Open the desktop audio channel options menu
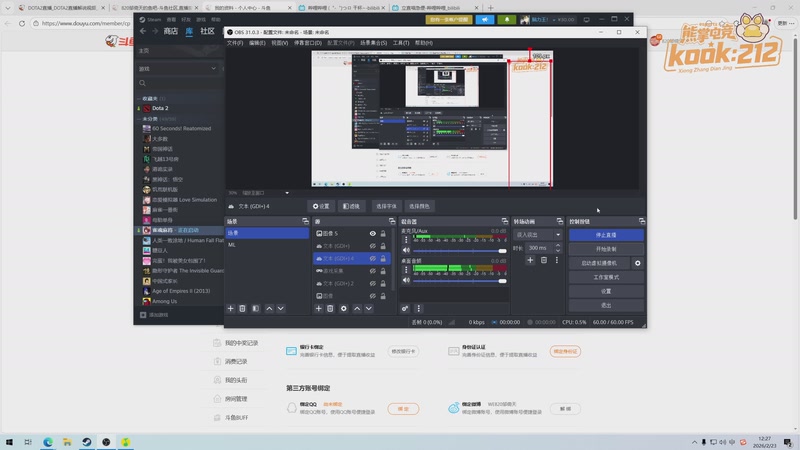 point(406,269)
